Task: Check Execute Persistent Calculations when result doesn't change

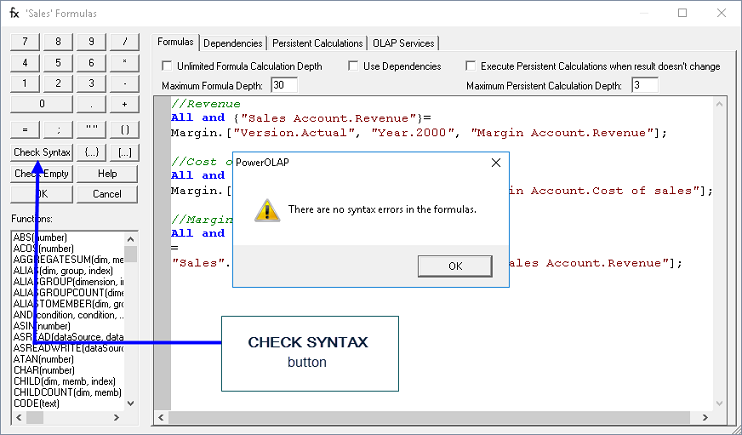Action: click(x=472, y=67)
